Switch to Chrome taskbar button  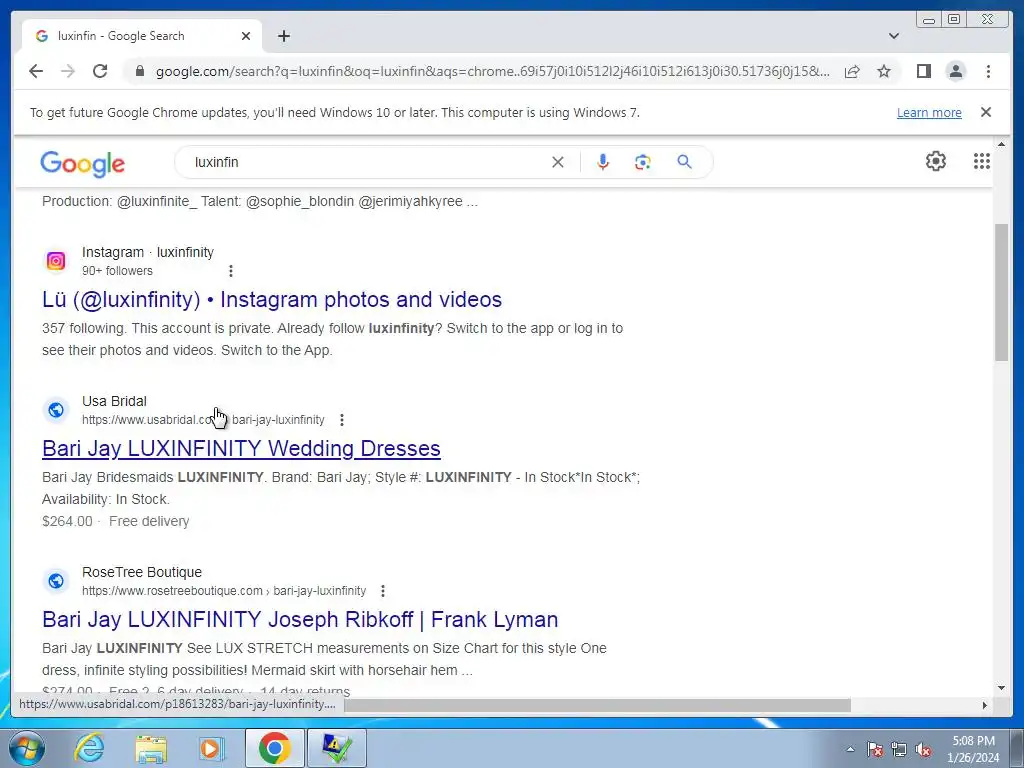pyautogui.click(x=274, y=748)
